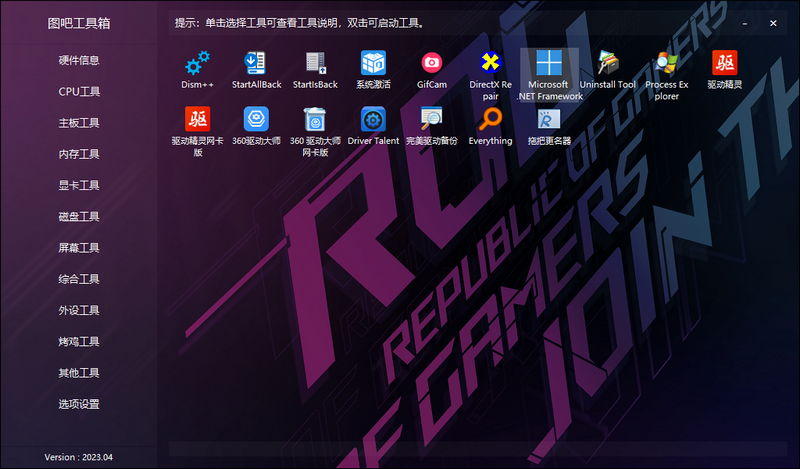Select the 完美驱动备份 icon
The height and width of the screenshot is (469, 800).
(432, 119)
